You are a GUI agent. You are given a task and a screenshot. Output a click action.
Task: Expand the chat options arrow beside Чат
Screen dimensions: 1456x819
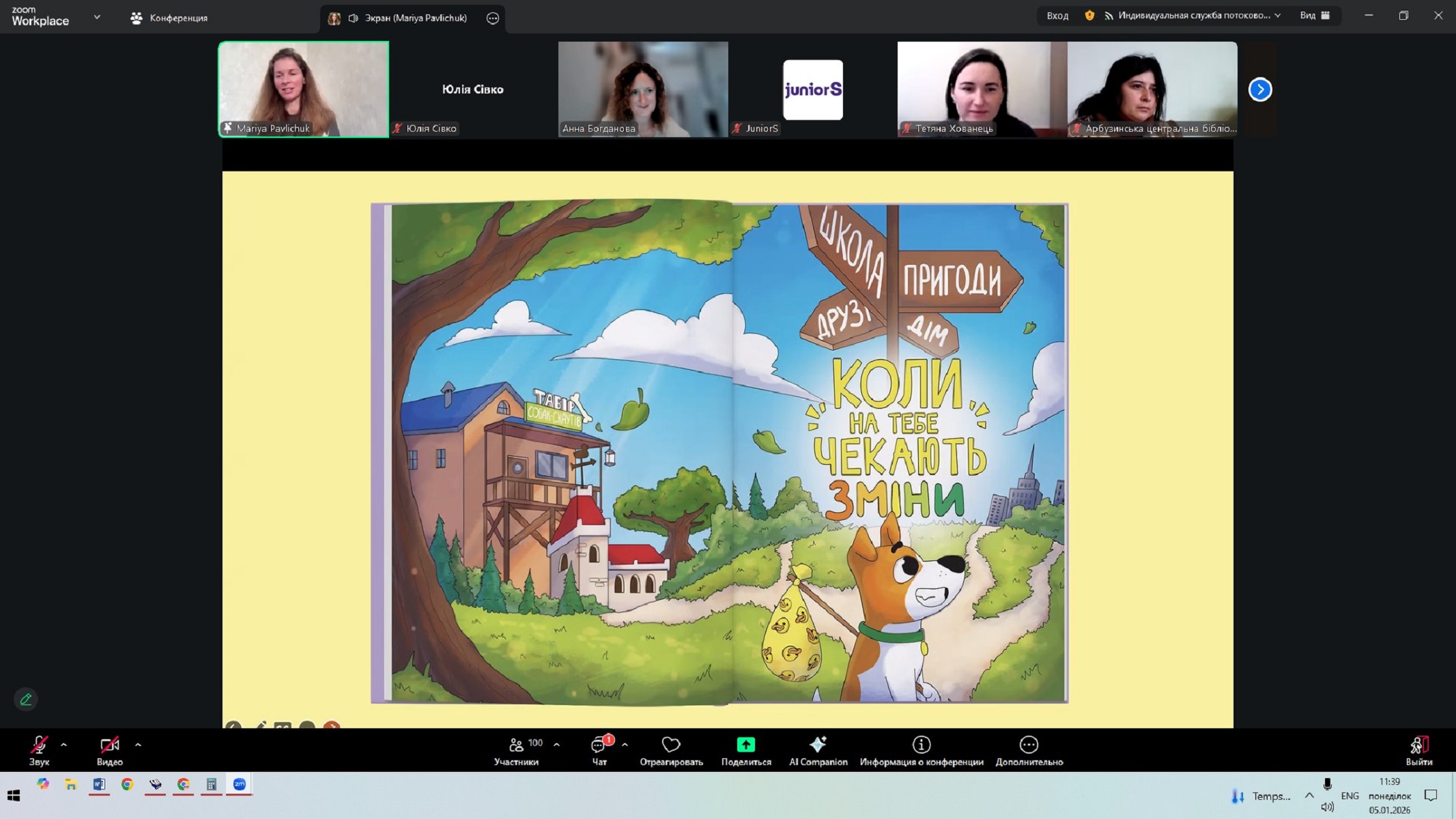click(x=625, y=745)
